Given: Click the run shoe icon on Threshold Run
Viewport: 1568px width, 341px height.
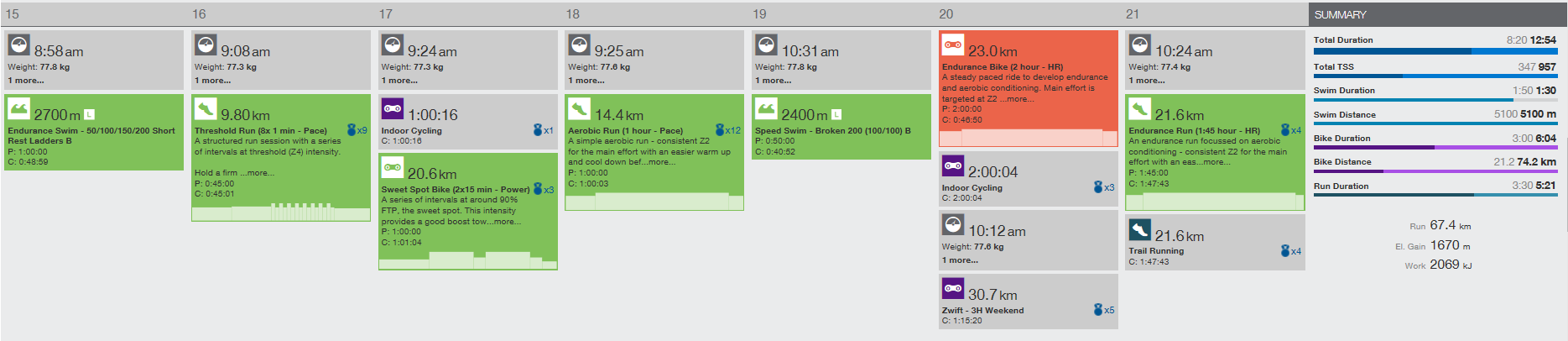Looking at the screenshot, I should tap(206, 108).
